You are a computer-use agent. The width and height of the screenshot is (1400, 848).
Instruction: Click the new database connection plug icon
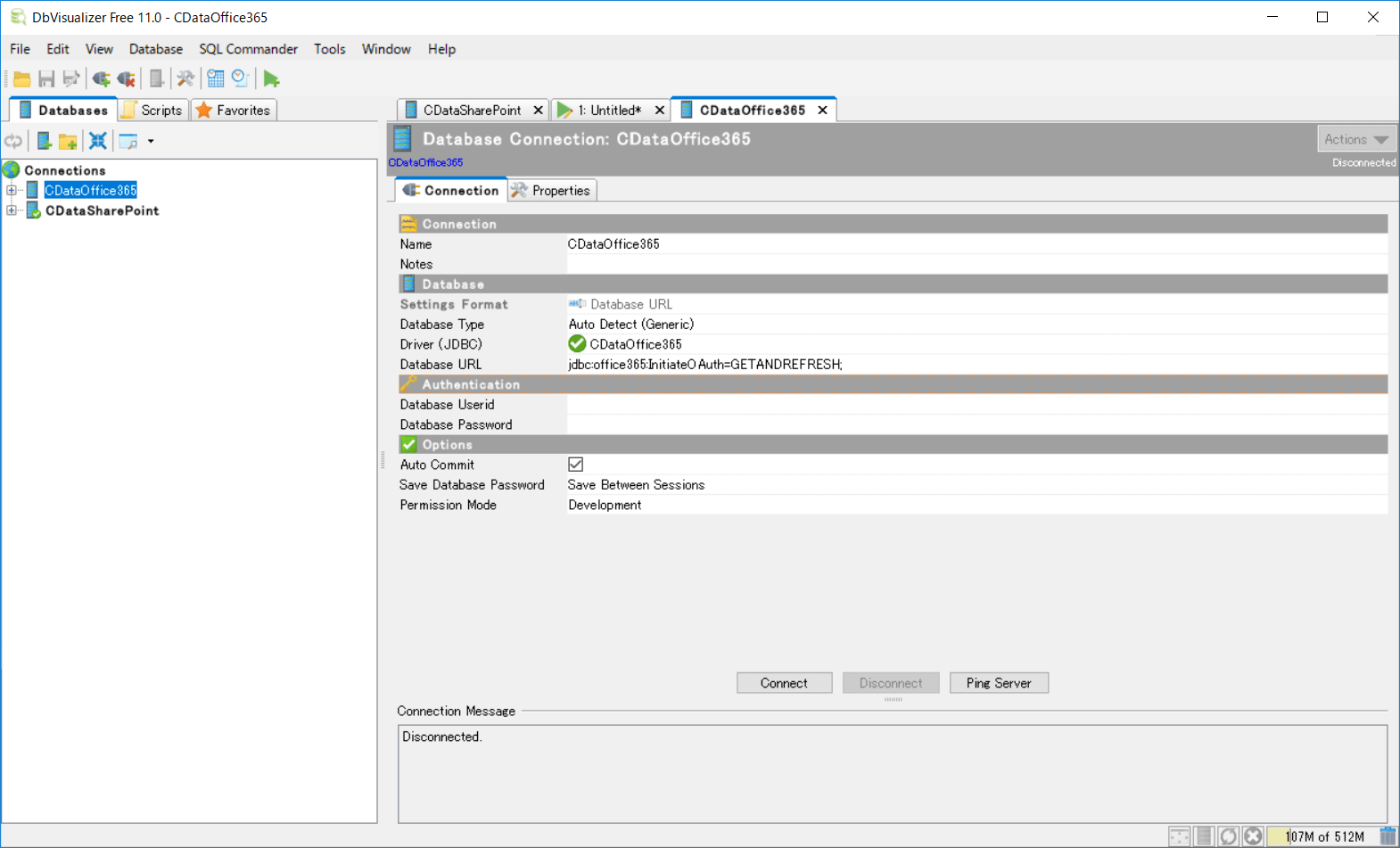click(x=101, y=79)
